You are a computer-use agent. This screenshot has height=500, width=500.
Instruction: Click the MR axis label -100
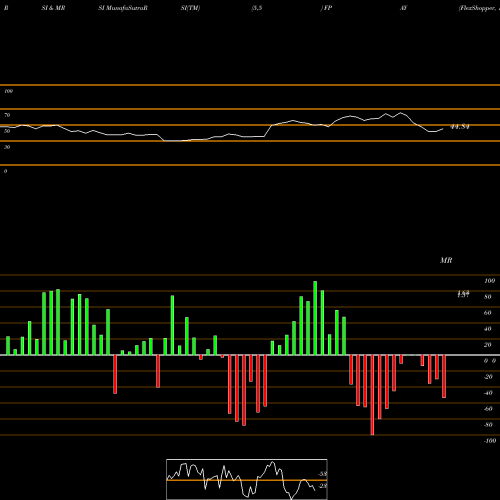tap(489, 441)
